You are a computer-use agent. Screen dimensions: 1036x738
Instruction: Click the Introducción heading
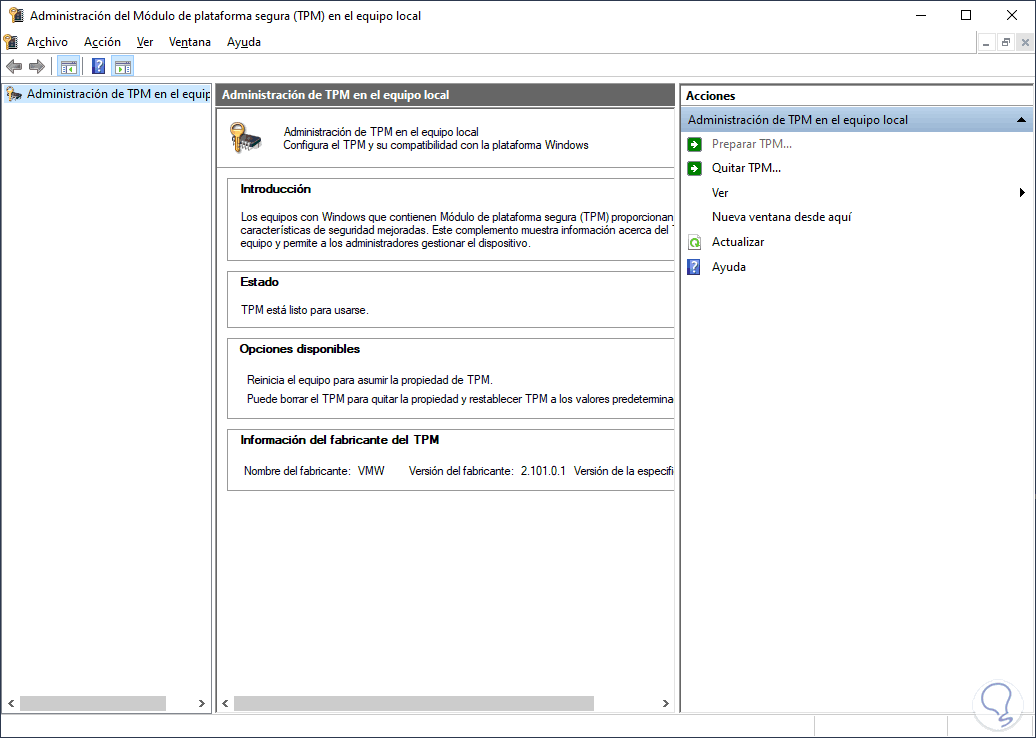[276, 189]
